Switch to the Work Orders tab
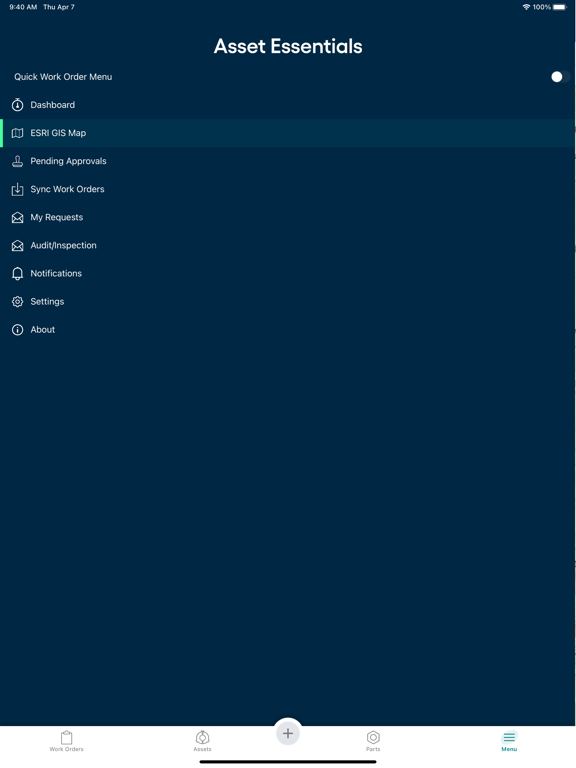Viewport: 576px width, 768px height. point(67,741)
